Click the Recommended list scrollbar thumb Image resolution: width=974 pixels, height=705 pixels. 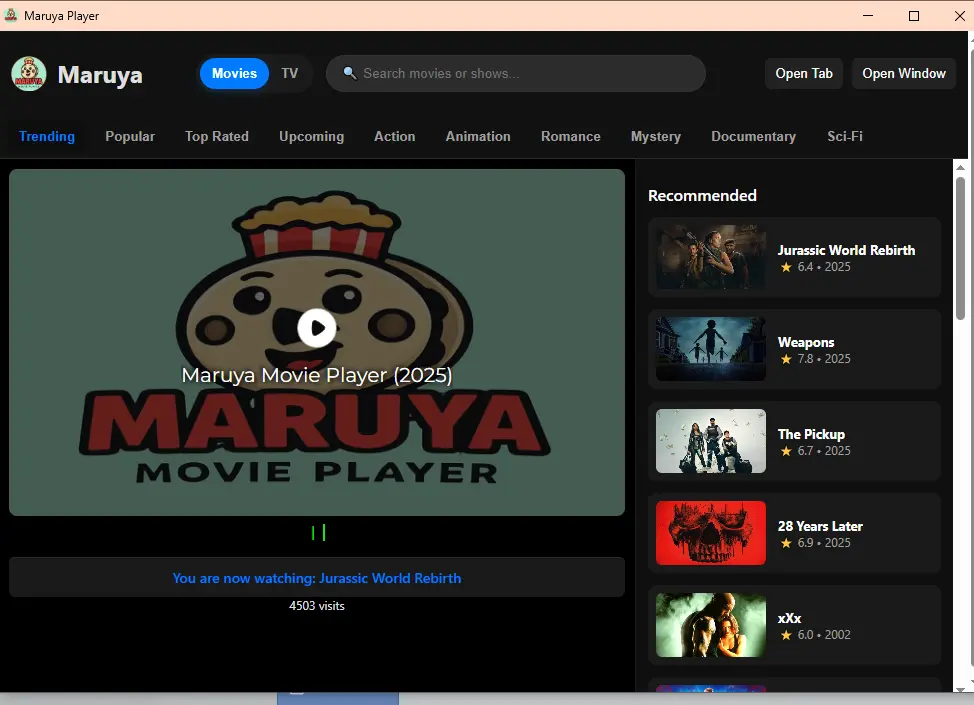coord(960,248)
